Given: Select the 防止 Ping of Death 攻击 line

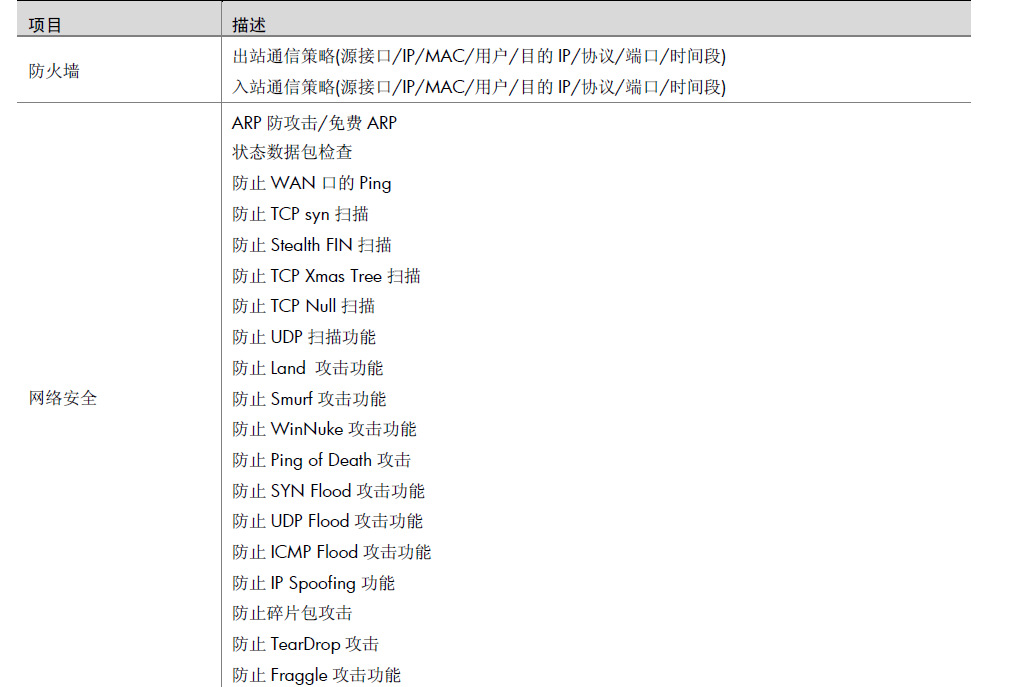Looking at the screenshot, I should [x=322, y=460].
